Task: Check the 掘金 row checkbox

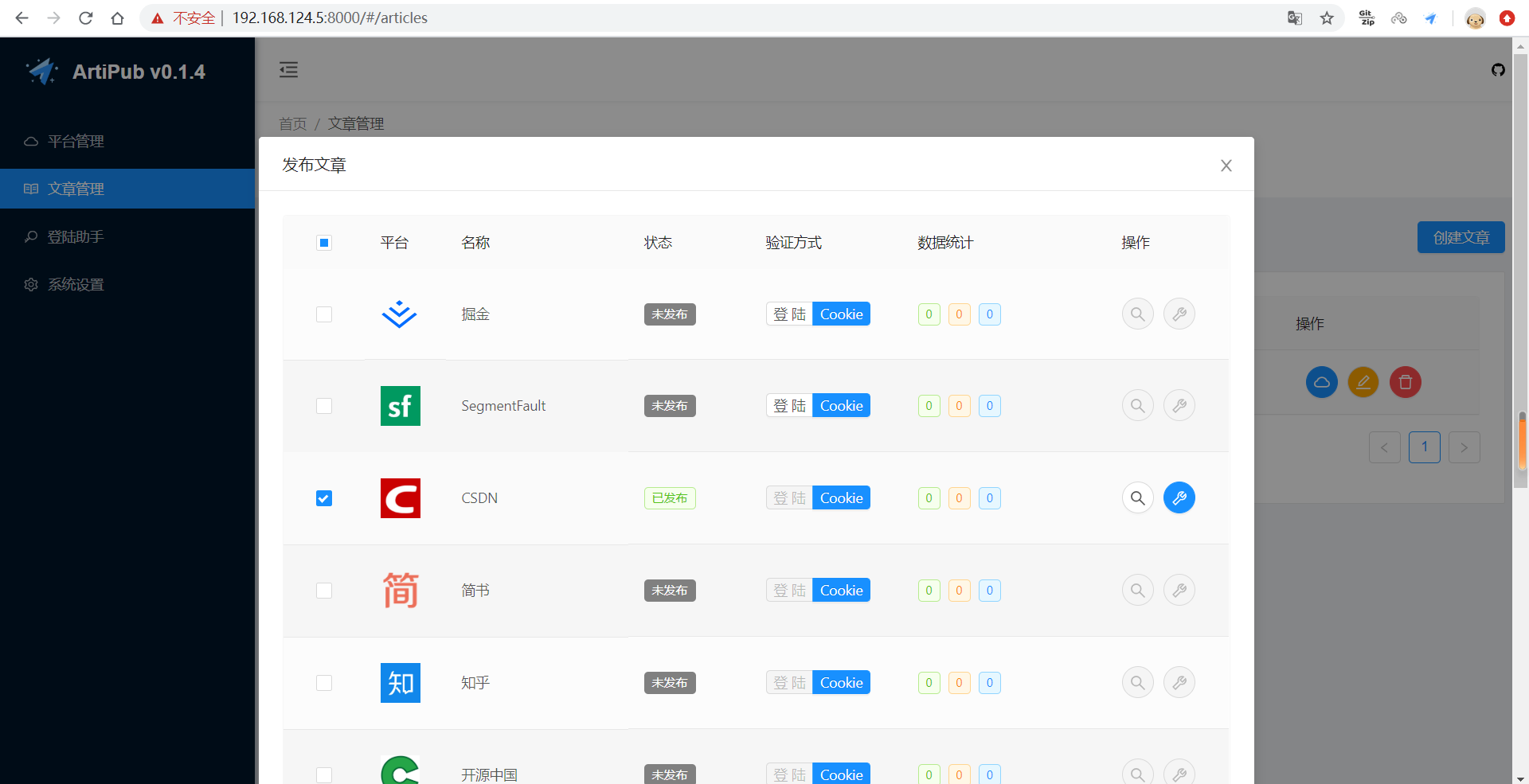Action: (x=324, y=314)
